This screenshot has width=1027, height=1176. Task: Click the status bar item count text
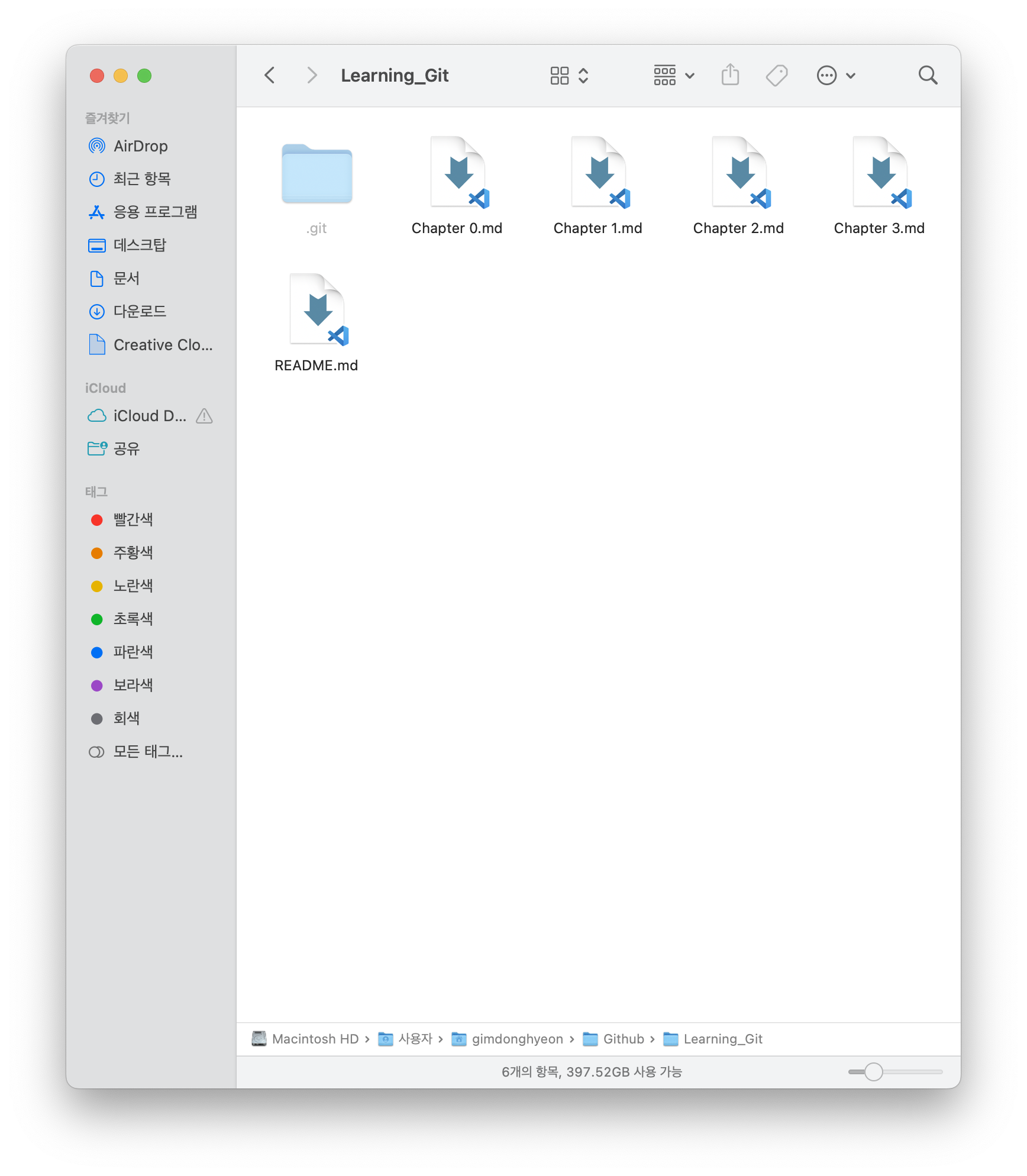[592, 1072]
